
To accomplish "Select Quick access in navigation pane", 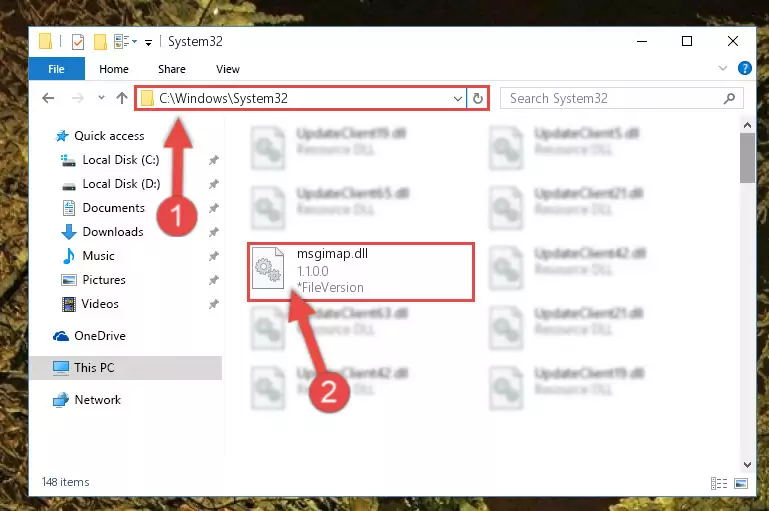I will 109,136.
